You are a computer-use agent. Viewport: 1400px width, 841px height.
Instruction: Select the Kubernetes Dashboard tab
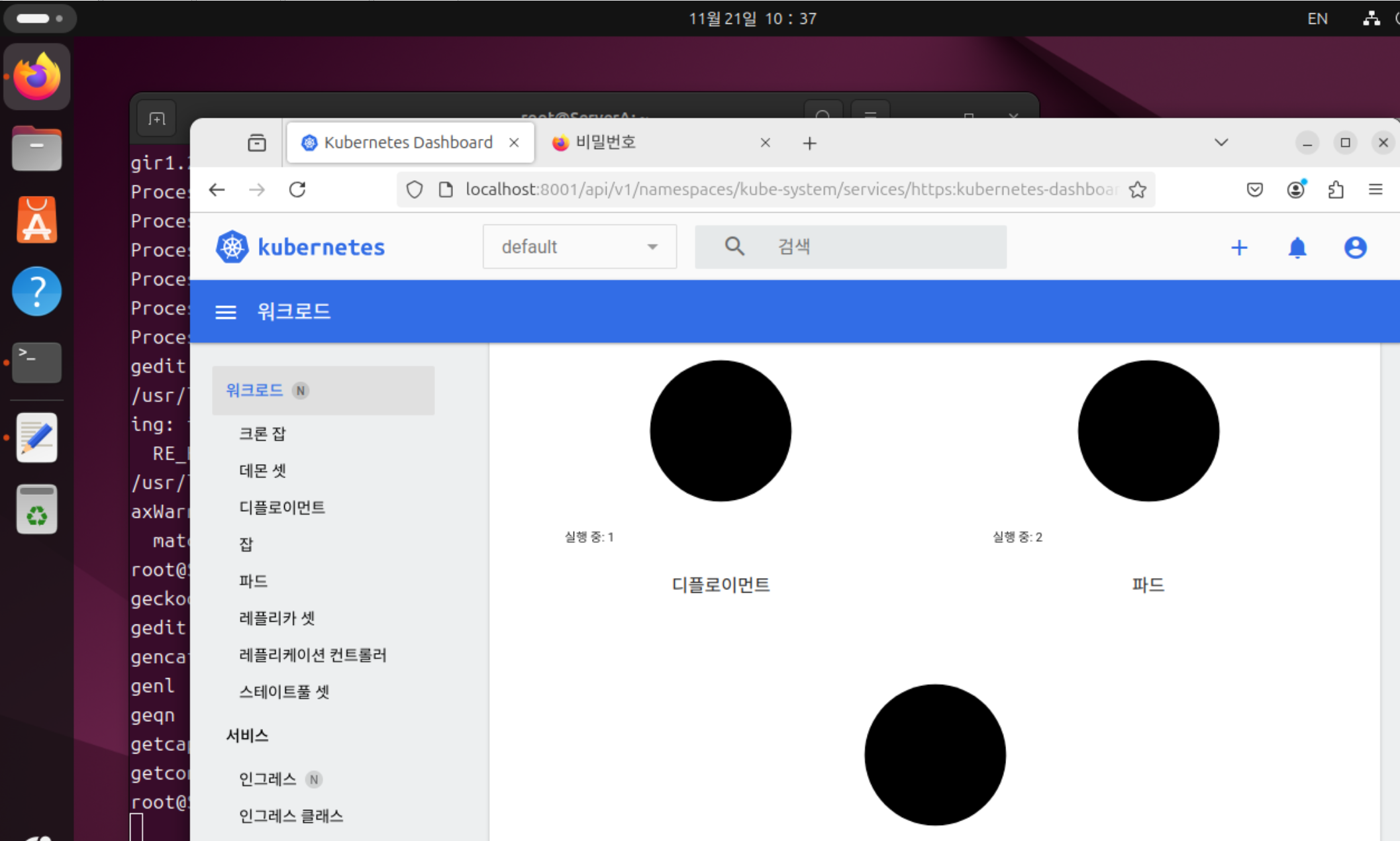click(407, 142)
